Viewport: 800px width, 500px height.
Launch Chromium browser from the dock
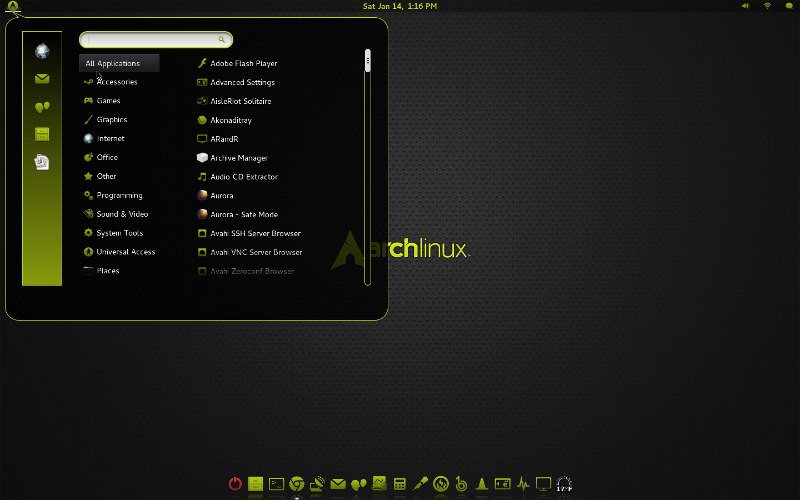click(x=296, y=484)
